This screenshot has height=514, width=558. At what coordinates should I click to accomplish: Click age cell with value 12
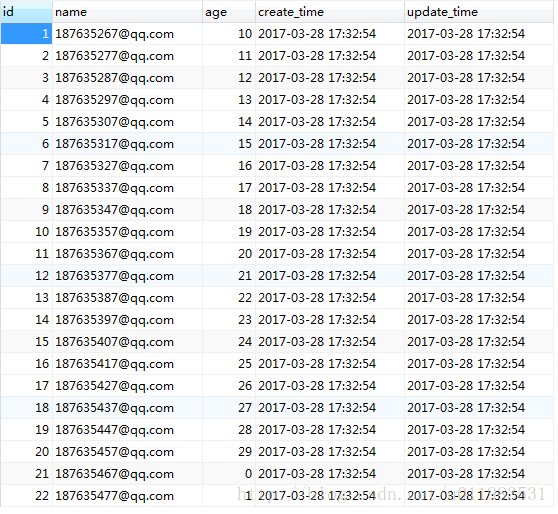[x=229, y=78]
